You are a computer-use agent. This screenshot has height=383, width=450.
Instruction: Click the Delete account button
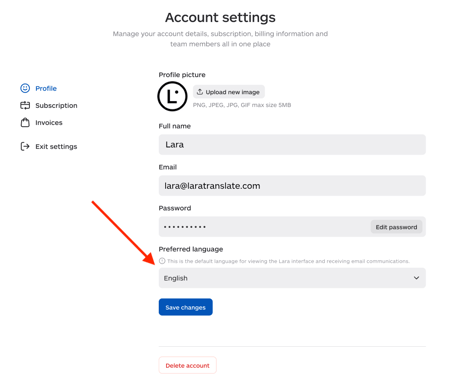(x=188, y=365)
